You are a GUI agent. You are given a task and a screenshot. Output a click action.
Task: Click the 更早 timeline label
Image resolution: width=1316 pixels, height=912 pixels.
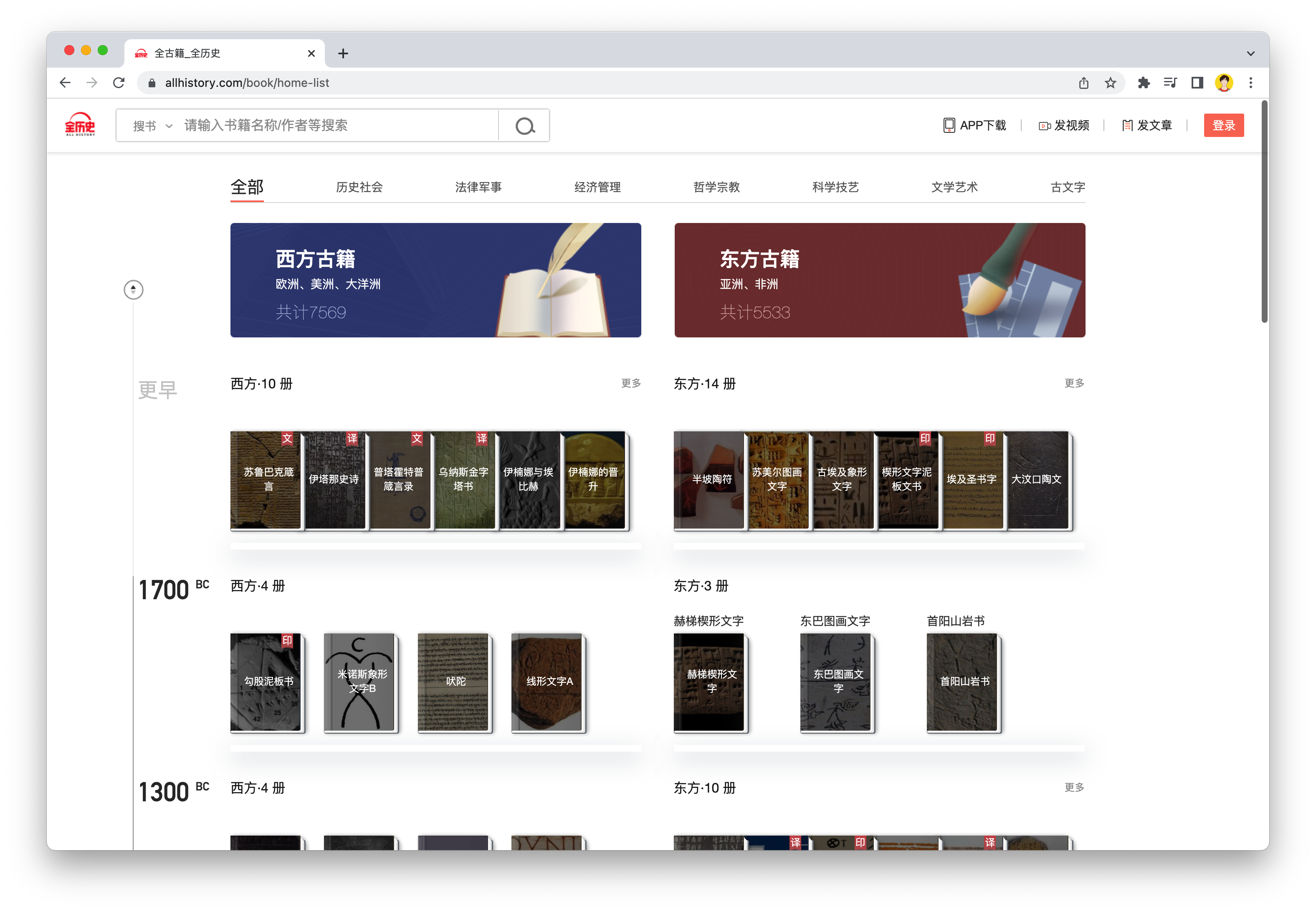point(158,390)
